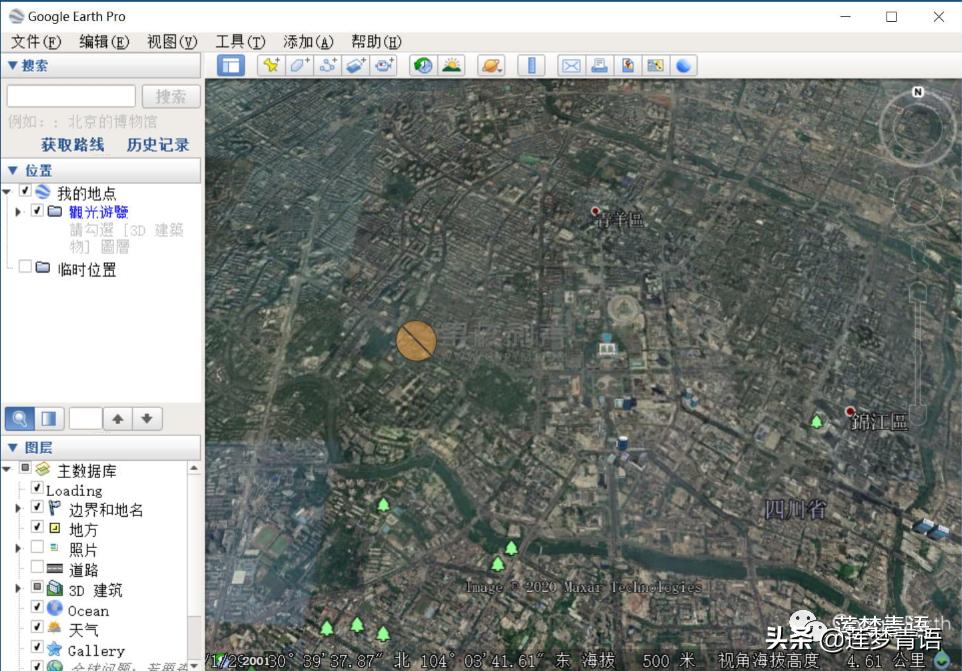
Task: Select the Ruler measurement tool
Action: 532,65
